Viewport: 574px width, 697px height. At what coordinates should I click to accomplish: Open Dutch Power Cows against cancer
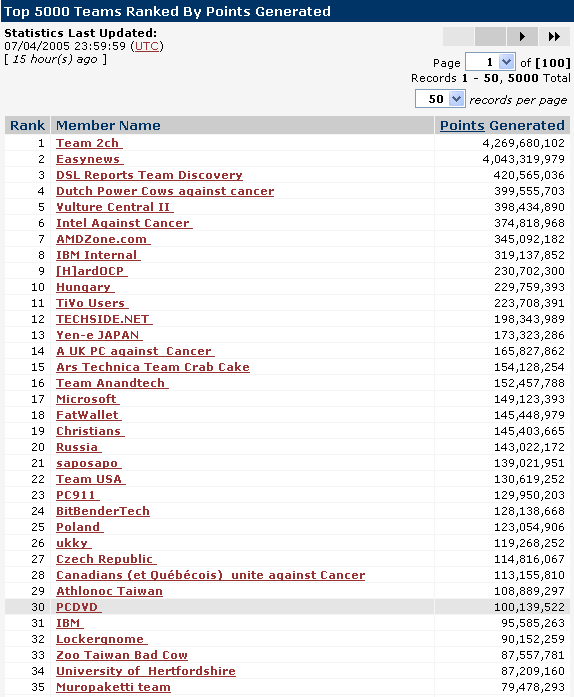pos(165,191)
